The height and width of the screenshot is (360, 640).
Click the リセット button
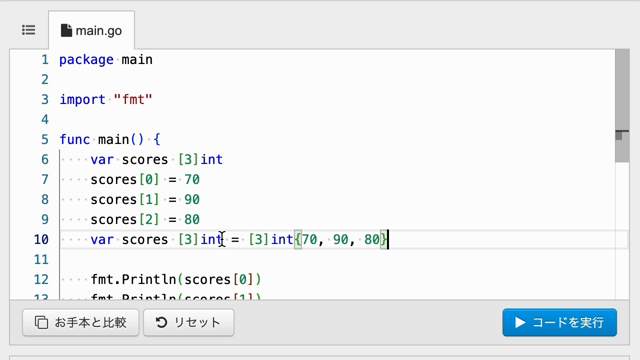pyautogui.click(x=189, y=322)
